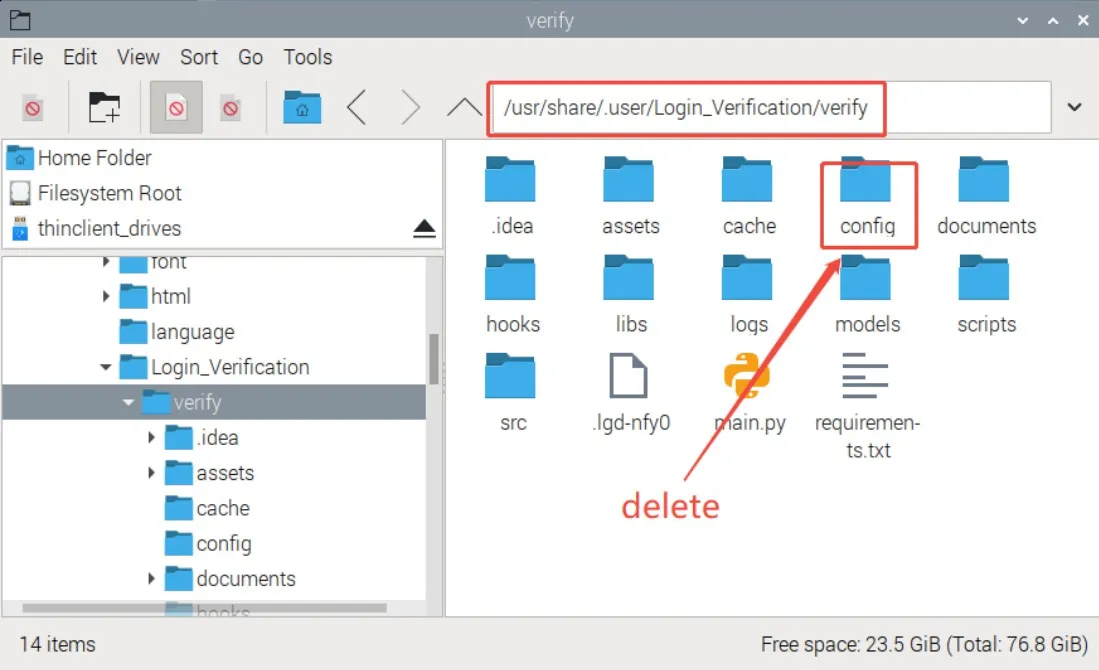Expand the assets folder in tree
Screen dimensions: 1099x670
click(151, 473)
